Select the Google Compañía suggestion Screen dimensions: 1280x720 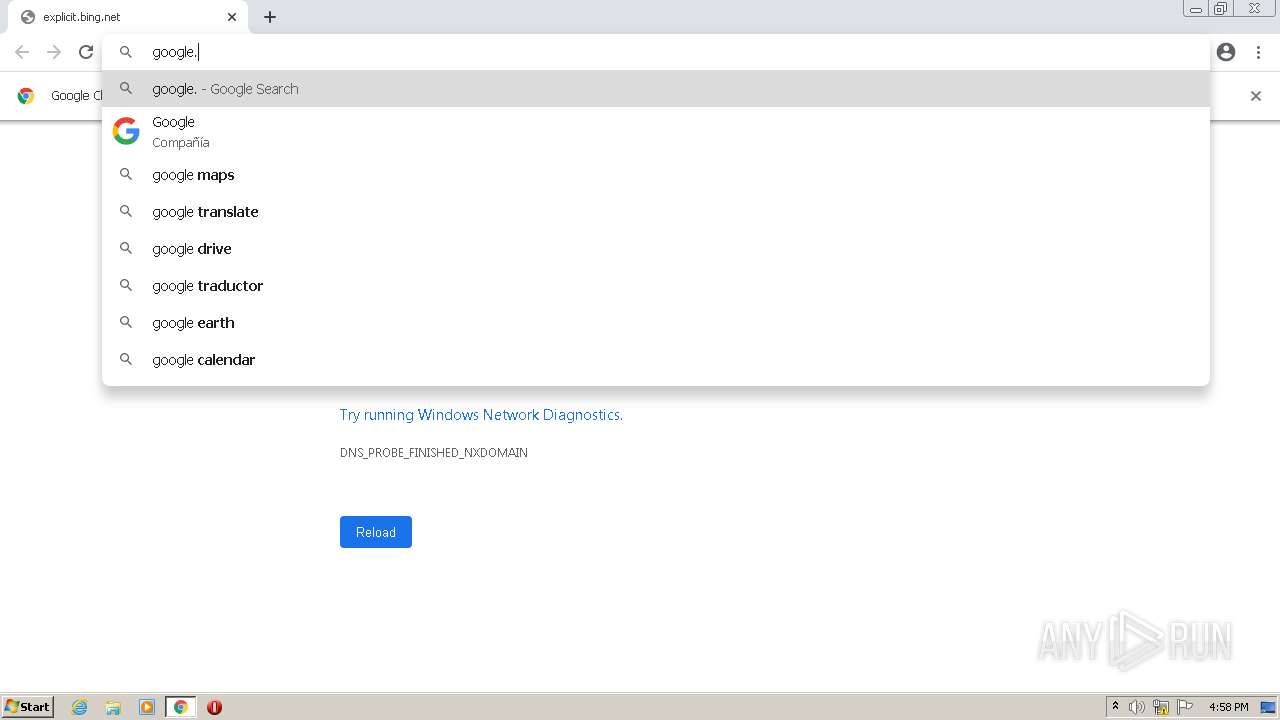tap(656, 131)
